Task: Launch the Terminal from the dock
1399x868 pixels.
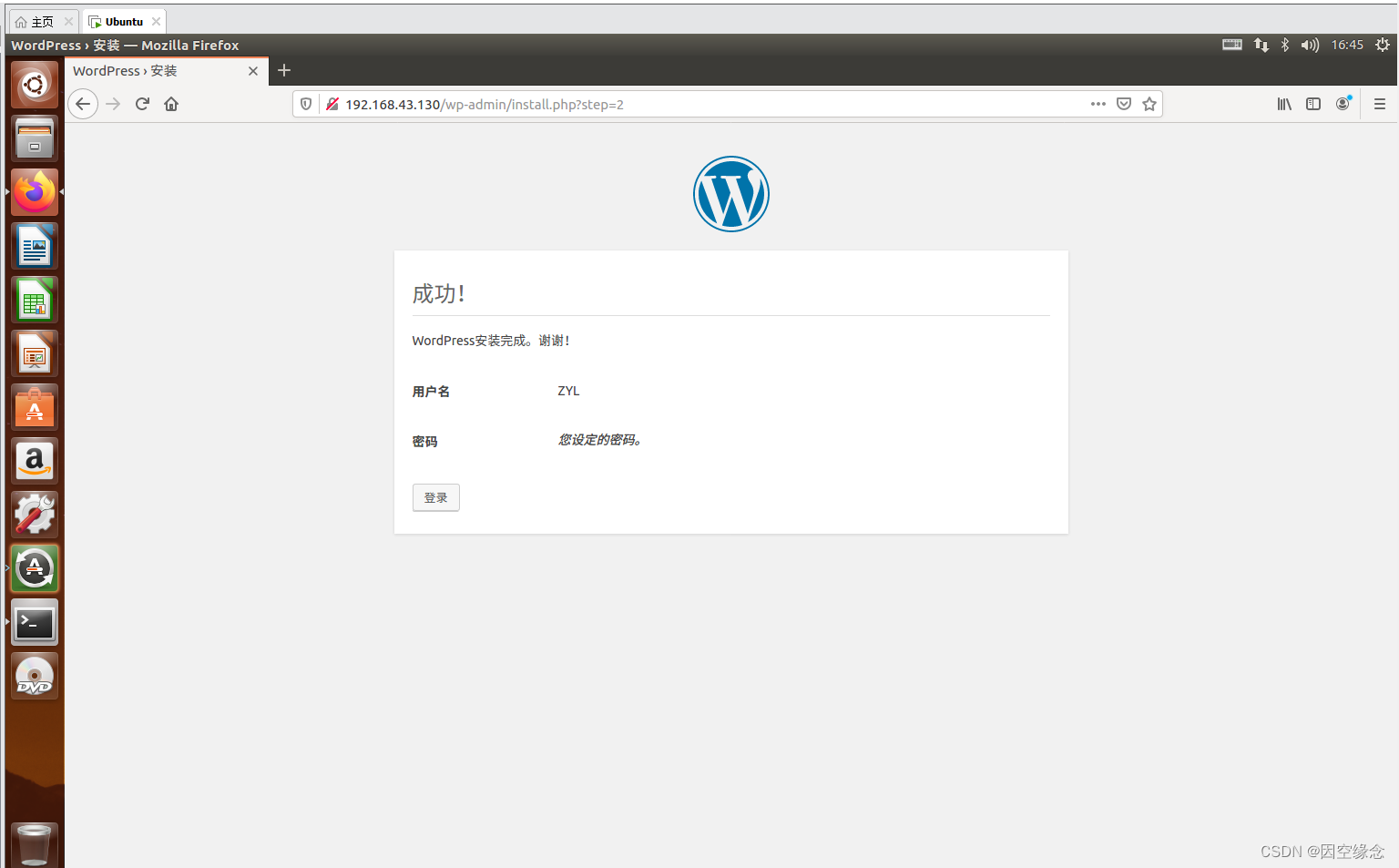Action: click(x=34, y=622)
